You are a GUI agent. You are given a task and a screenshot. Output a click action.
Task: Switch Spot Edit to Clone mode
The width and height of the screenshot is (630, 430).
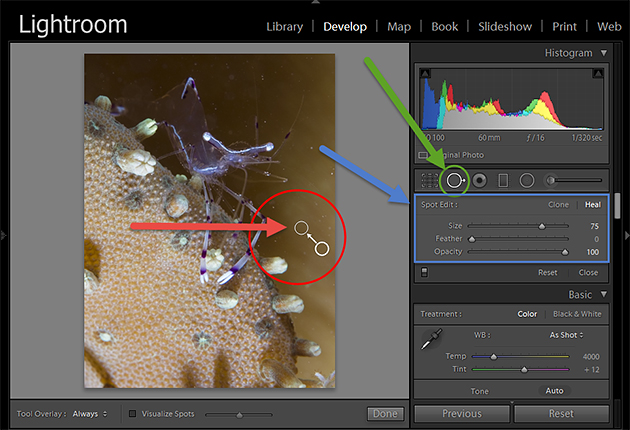558,205
